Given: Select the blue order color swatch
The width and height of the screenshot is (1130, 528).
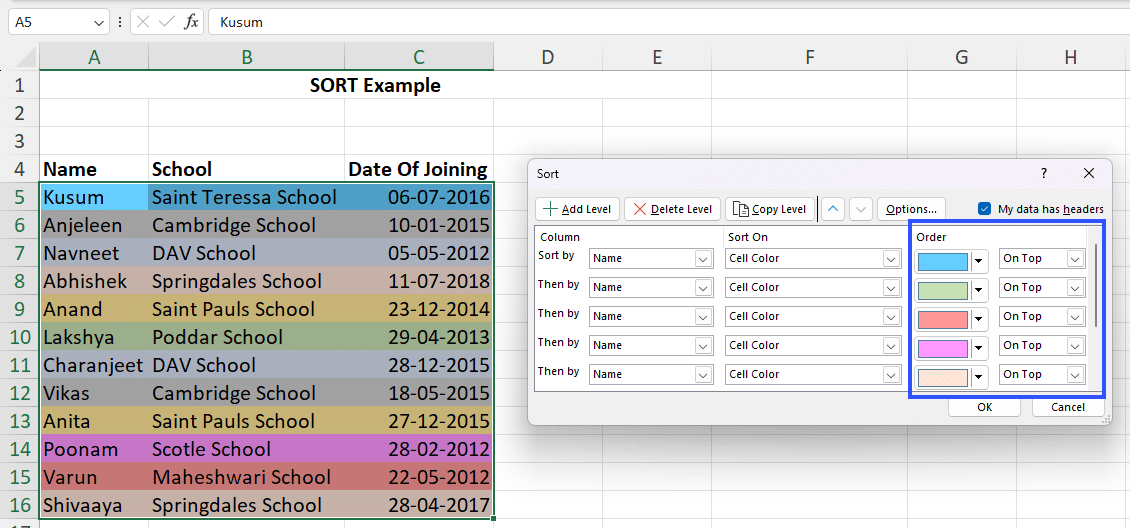Looking at the screenshot, I should [943, 260].
